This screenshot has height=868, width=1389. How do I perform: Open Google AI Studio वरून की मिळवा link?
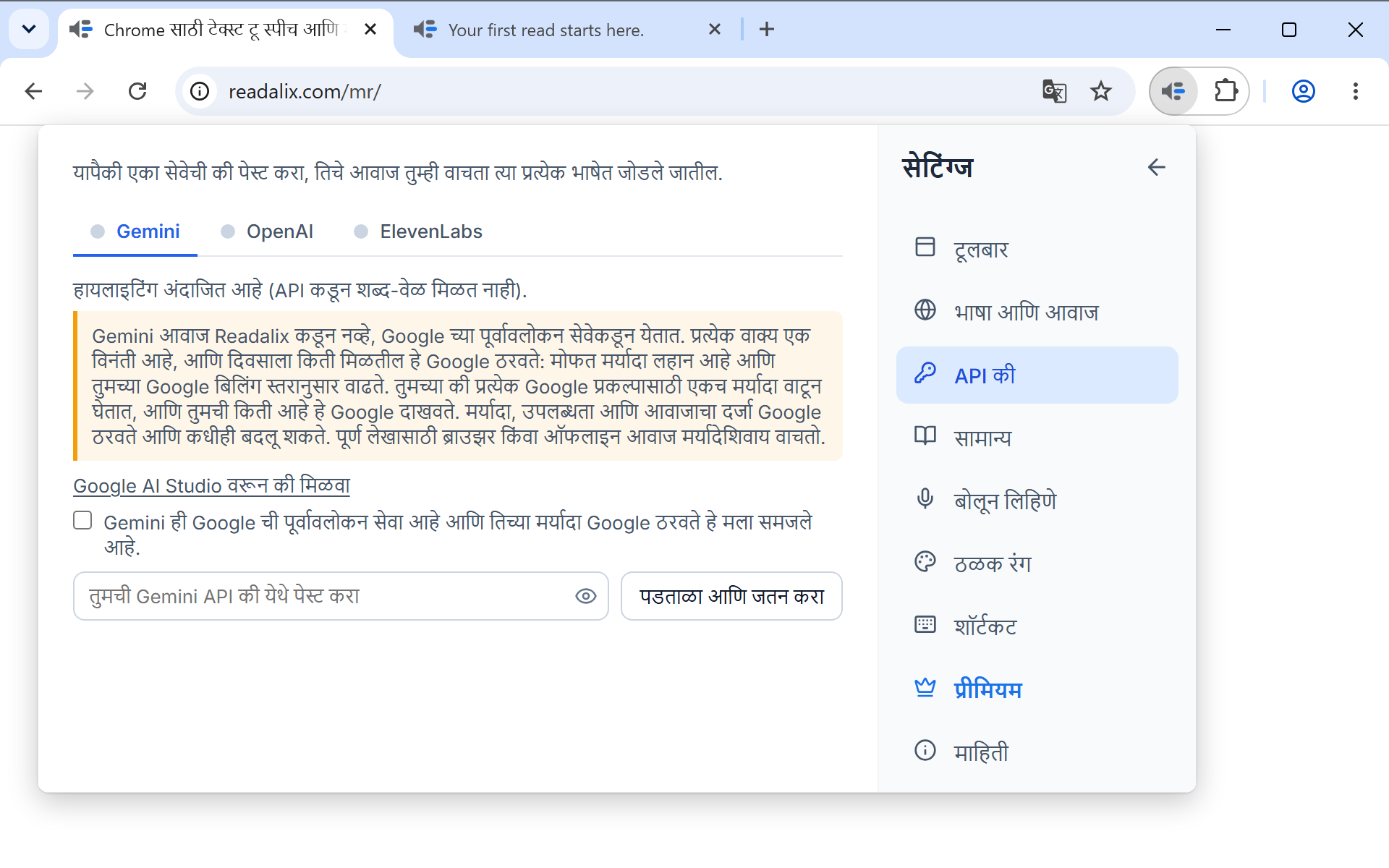tap(211, 485)
